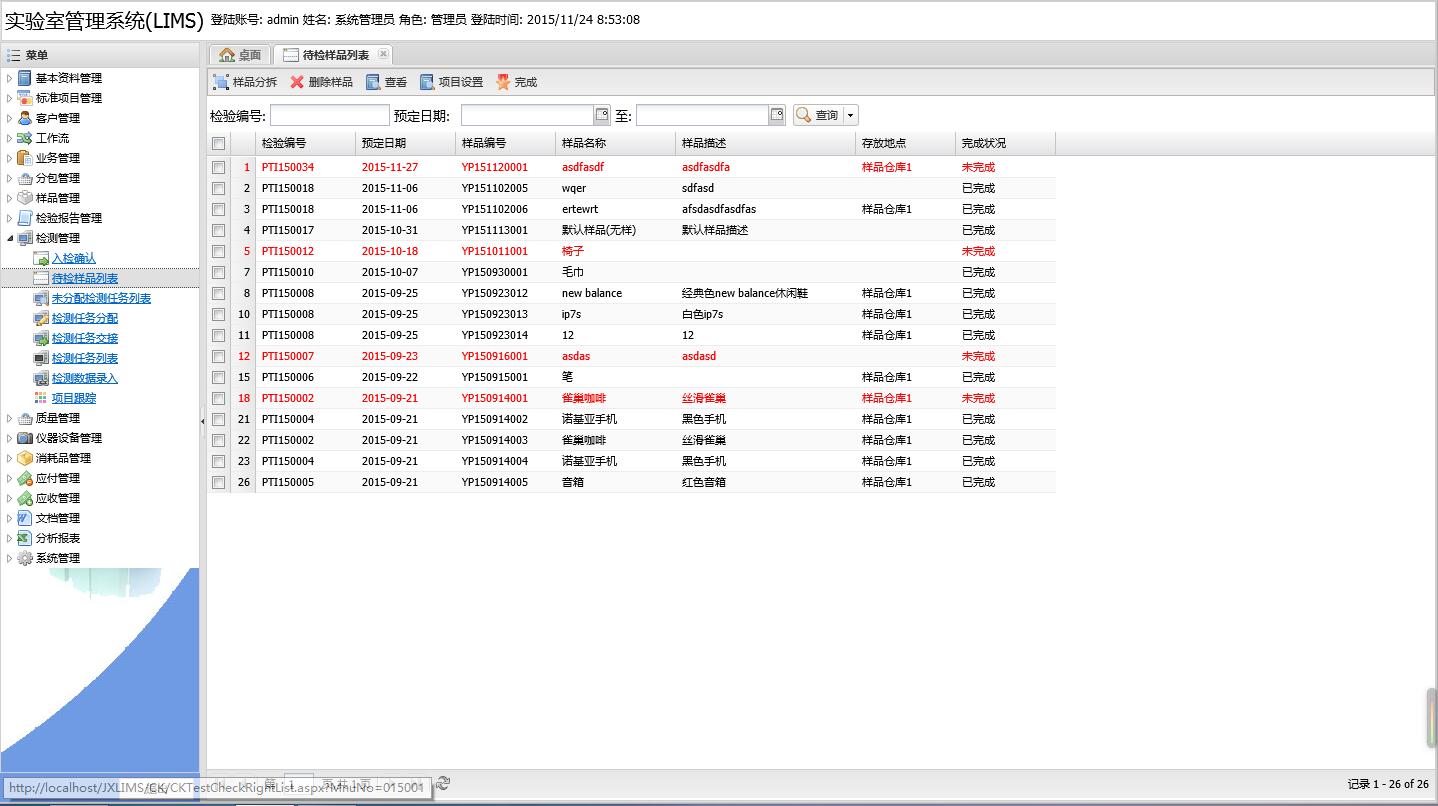Click the 完成 complete toolbar icon
Viewport: 1438px width, 806px height.
[x=503, y=82]
